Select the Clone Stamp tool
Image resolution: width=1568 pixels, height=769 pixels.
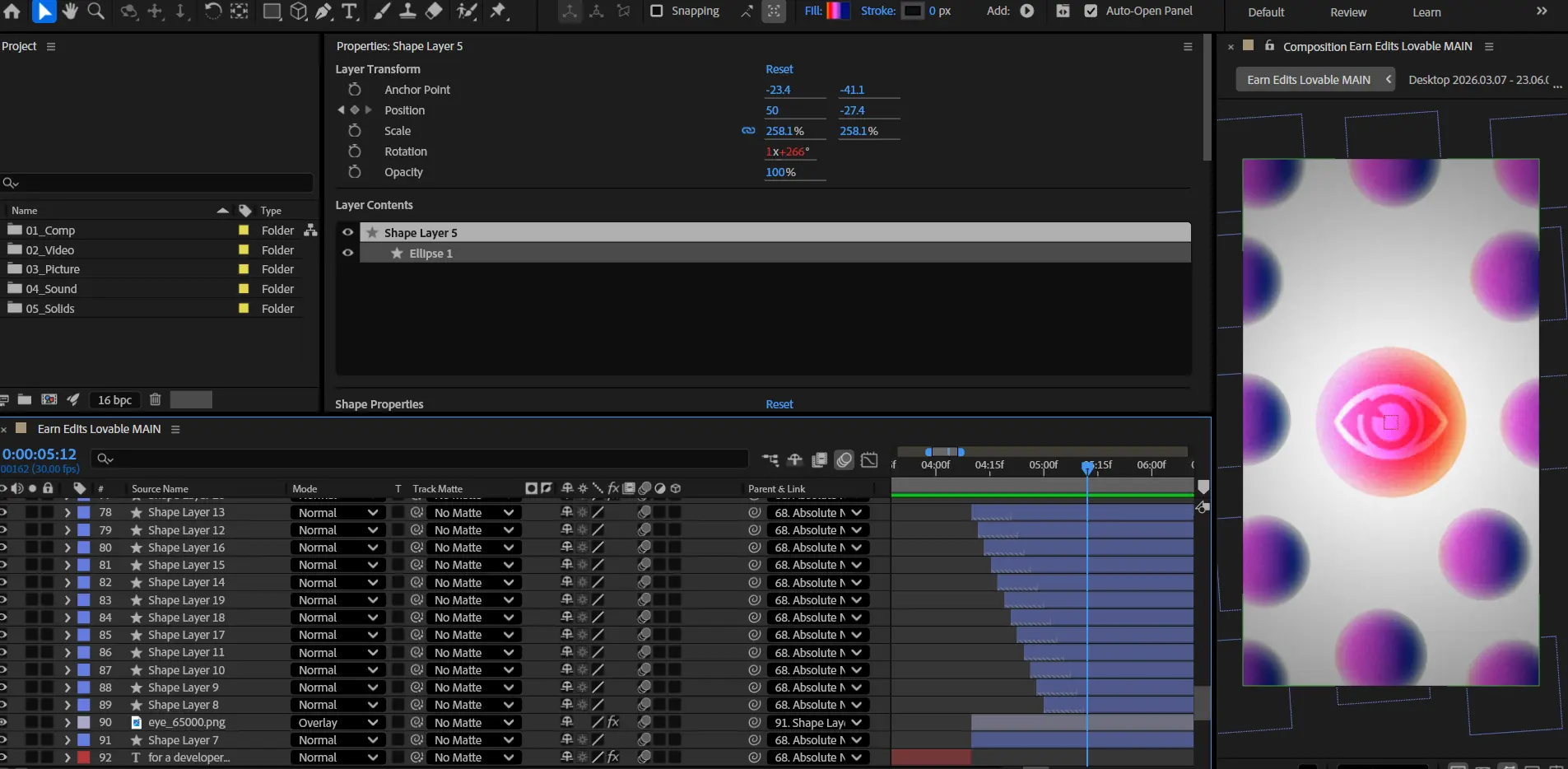407,11
